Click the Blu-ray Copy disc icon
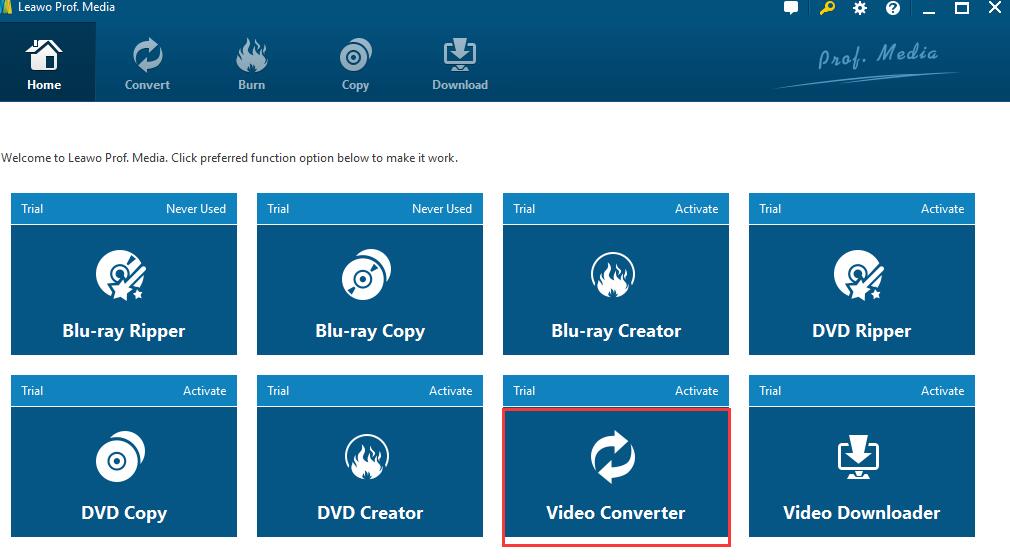 coord(367,275)
